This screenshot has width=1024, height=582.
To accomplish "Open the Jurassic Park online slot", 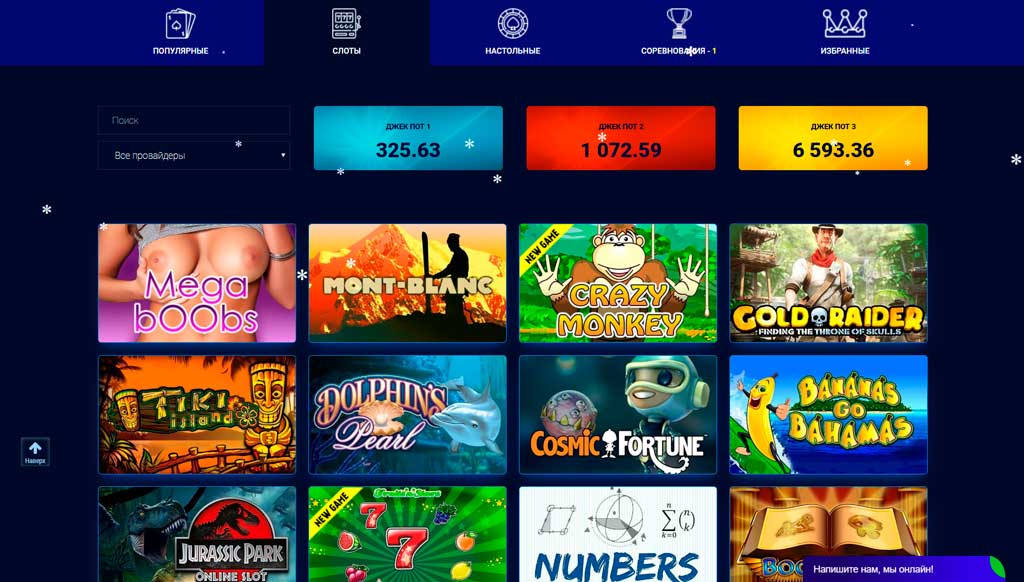I will pyautogui.click(x=197, y=534).
